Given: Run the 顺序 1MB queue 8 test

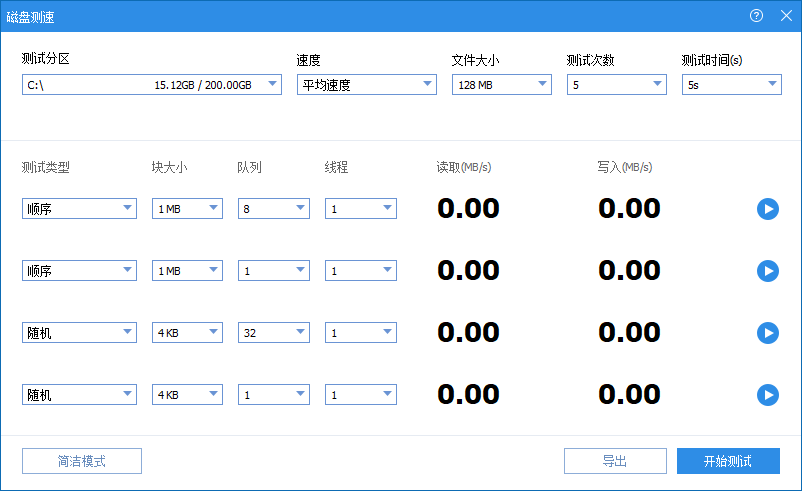Looking at the screenshot, I should tap(768, 209).
